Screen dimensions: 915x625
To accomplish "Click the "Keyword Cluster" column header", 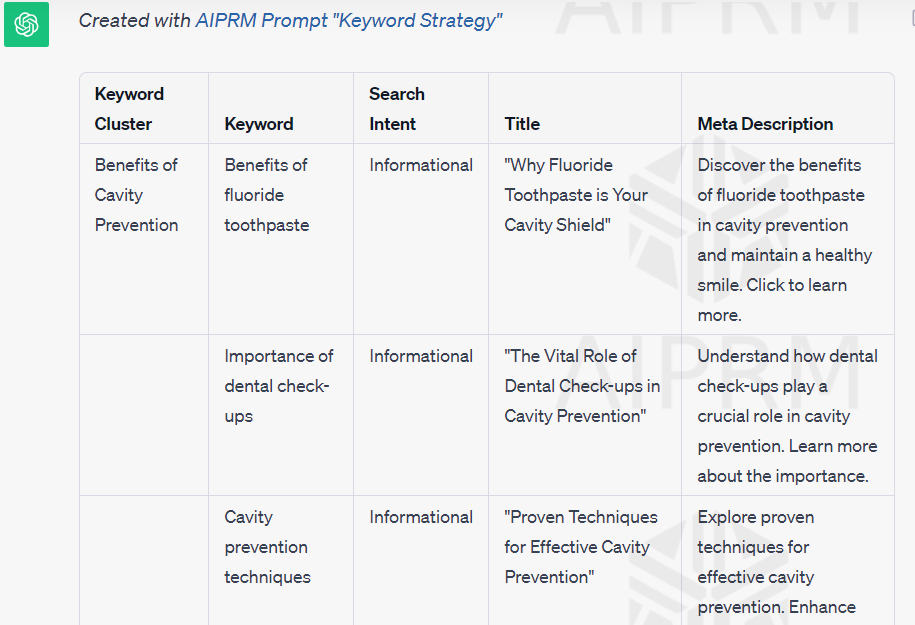I will (x=130, y=109).
